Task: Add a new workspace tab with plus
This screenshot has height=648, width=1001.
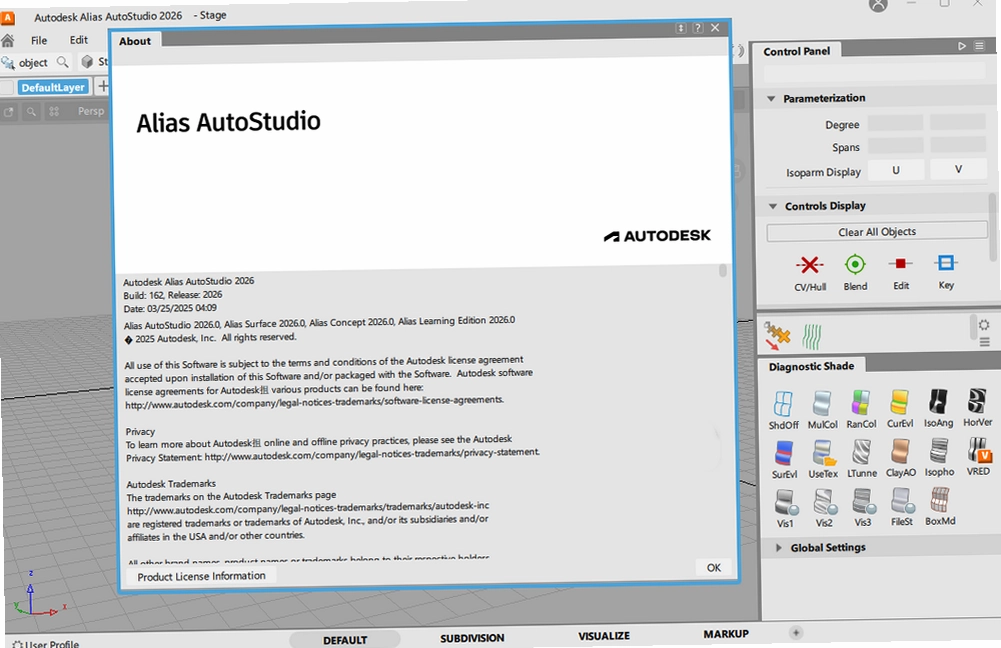Action: pos(795,633)
